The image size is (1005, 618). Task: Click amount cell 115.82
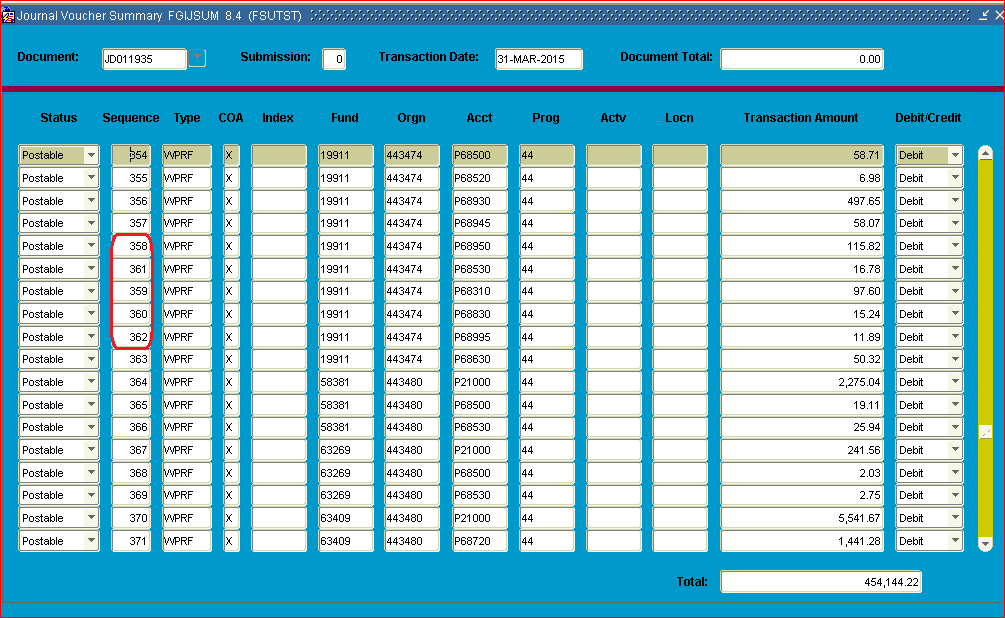802,246
